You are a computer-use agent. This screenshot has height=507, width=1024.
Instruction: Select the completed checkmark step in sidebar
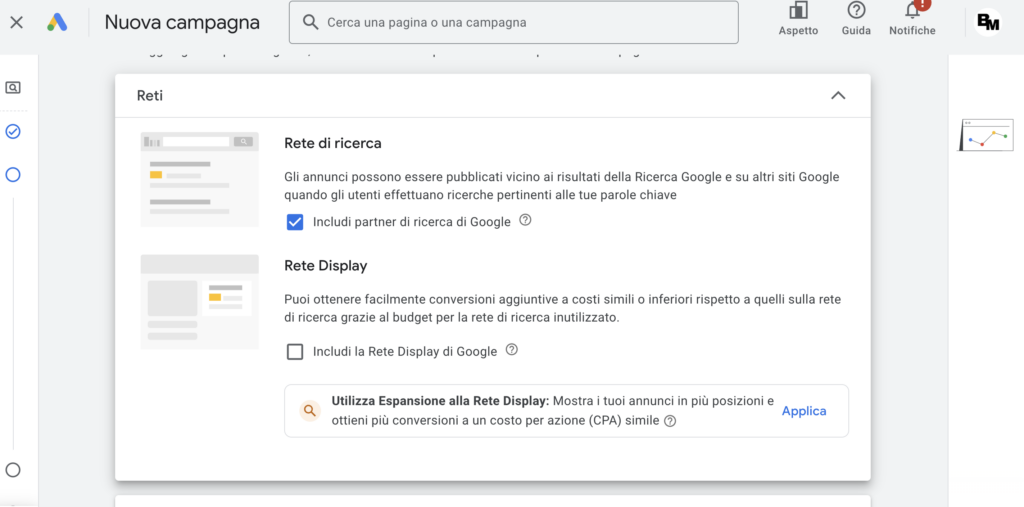coord(13,131)
